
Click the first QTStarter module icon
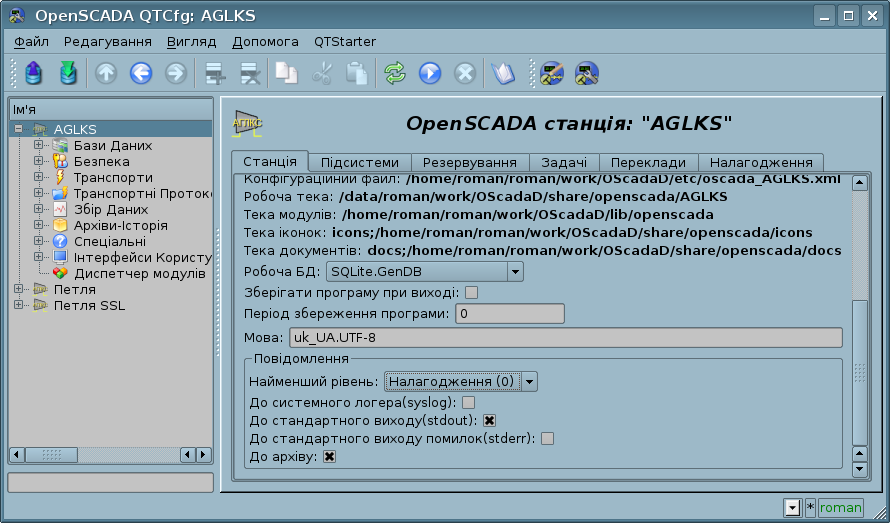tap(552, 73)
